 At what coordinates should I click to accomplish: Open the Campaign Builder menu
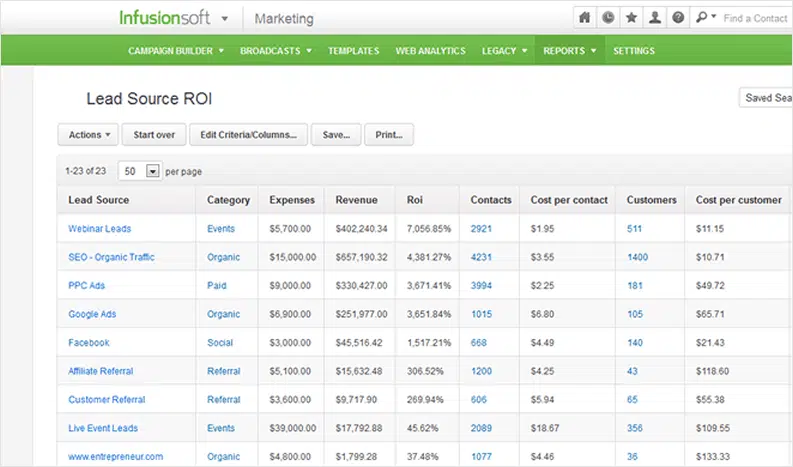175,50
